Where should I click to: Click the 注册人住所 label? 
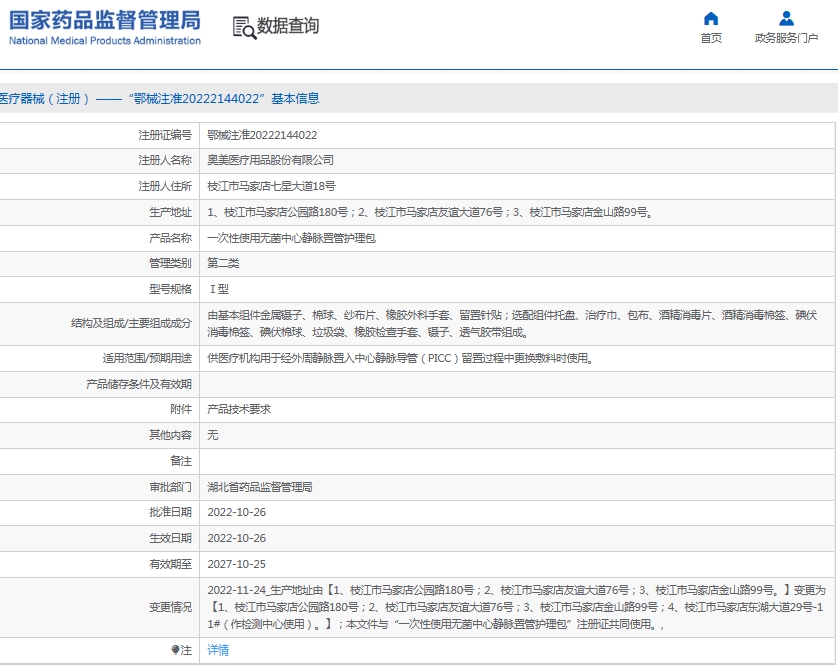point(165,186)
